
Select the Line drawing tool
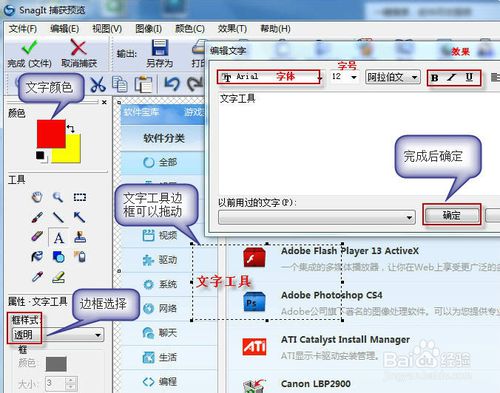pyautogui.click(x=58, y=217)
